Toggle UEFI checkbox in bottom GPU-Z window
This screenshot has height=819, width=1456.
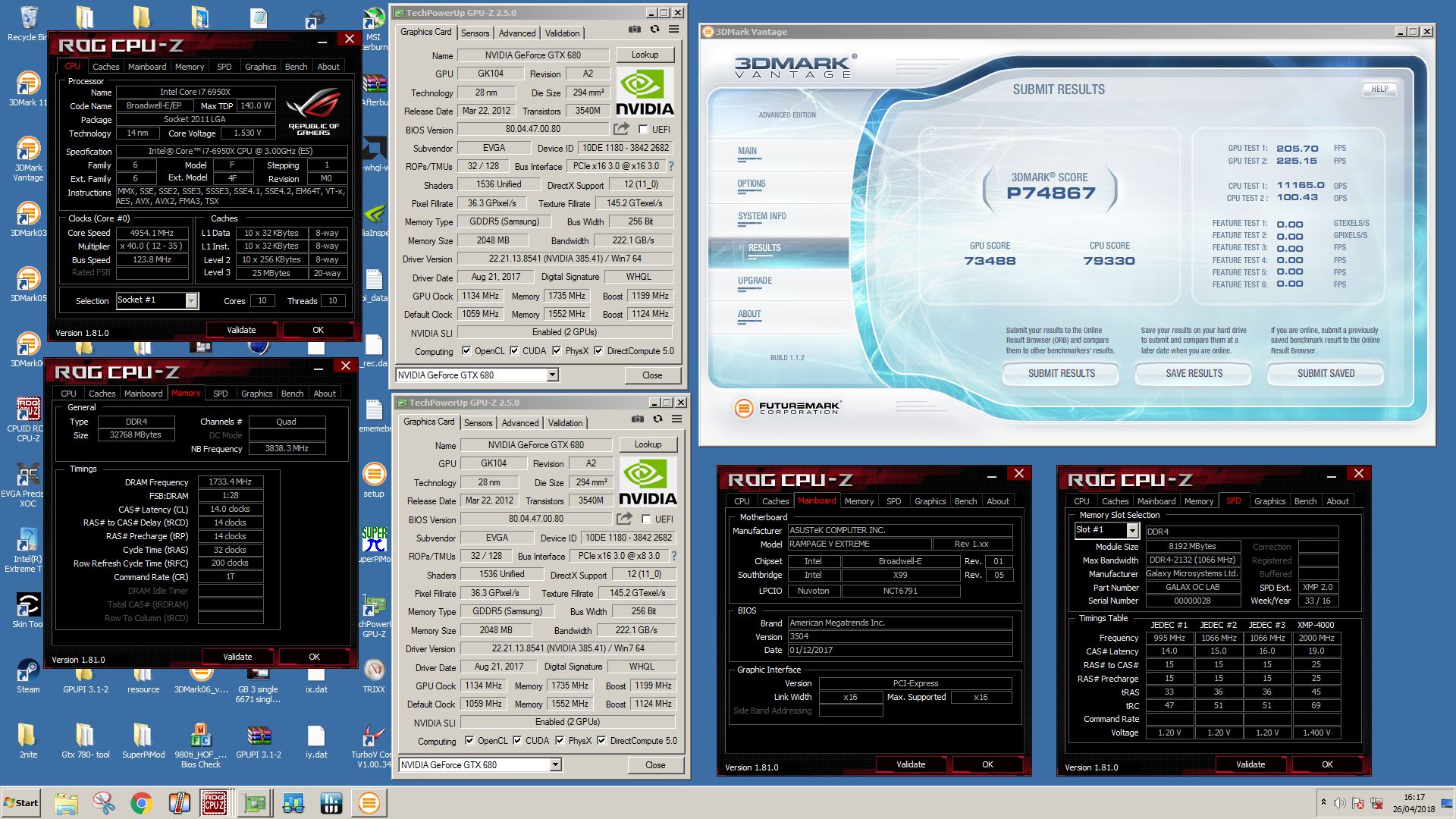[646, 519]
